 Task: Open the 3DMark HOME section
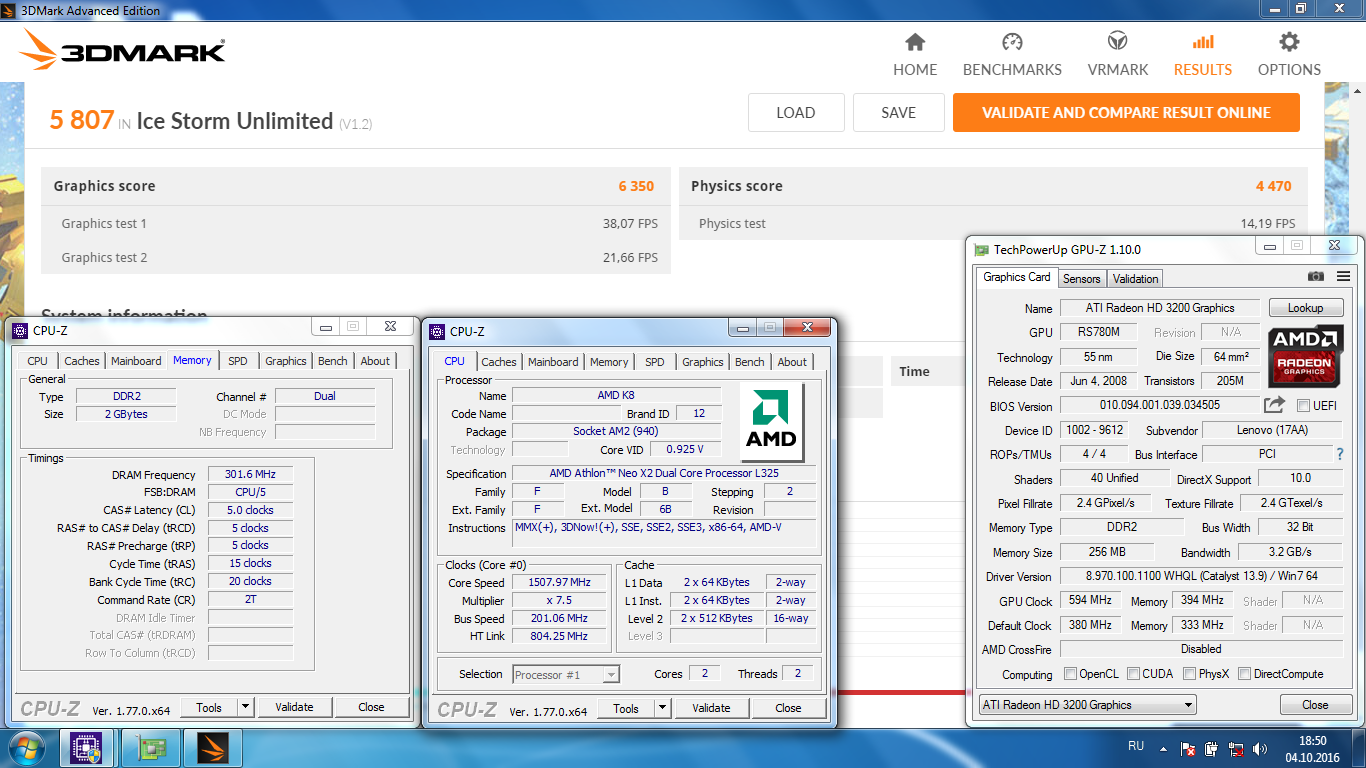coord(915,55)
